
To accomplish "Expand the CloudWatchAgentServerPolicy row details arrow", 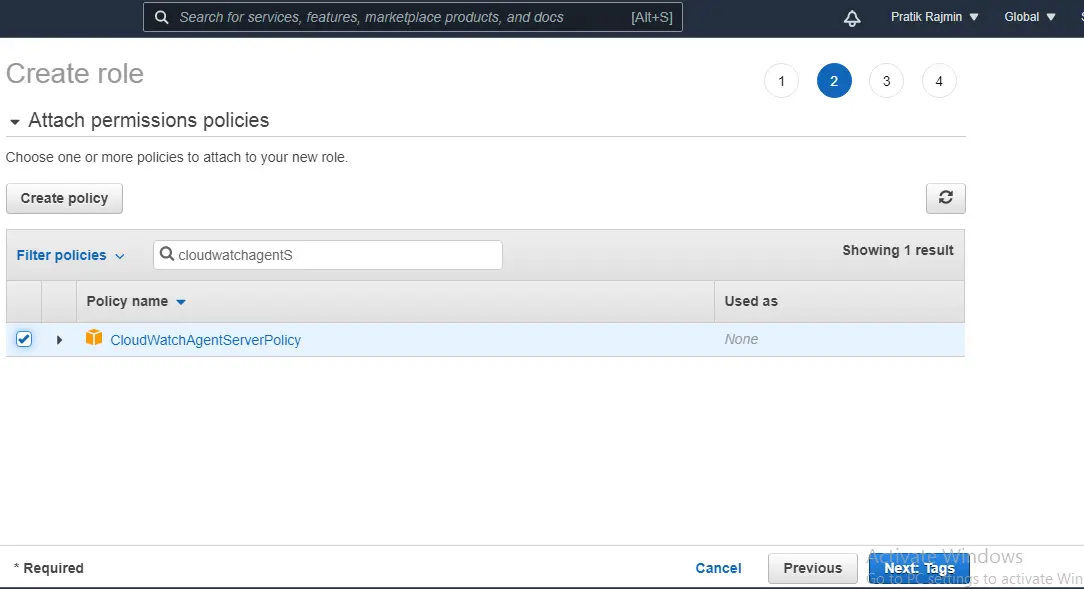I will tap(59, 339).
